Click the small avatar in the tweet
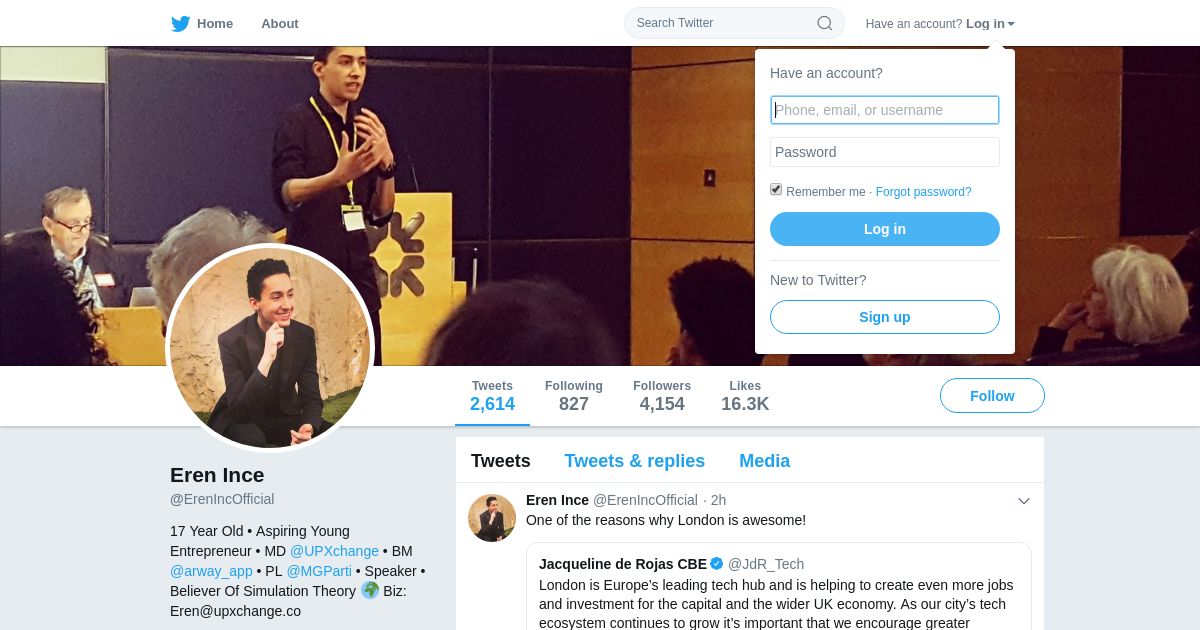Viewport: 1200px width, 630px height. [492, 518]
